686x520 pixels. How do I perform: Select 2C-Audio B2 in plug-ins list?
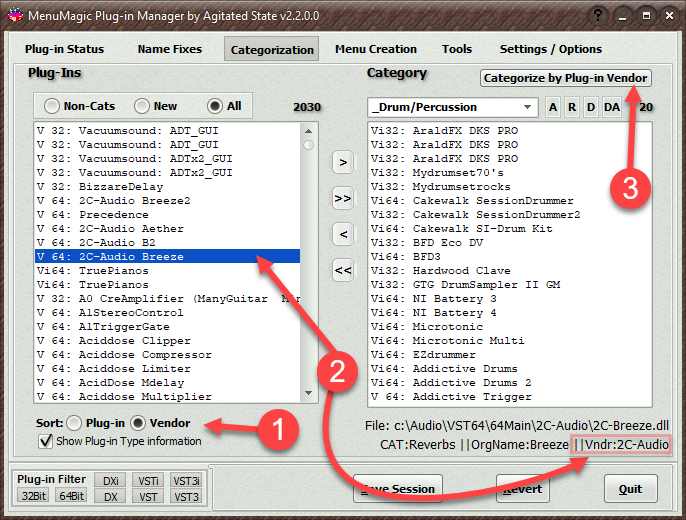click(168, 243)
